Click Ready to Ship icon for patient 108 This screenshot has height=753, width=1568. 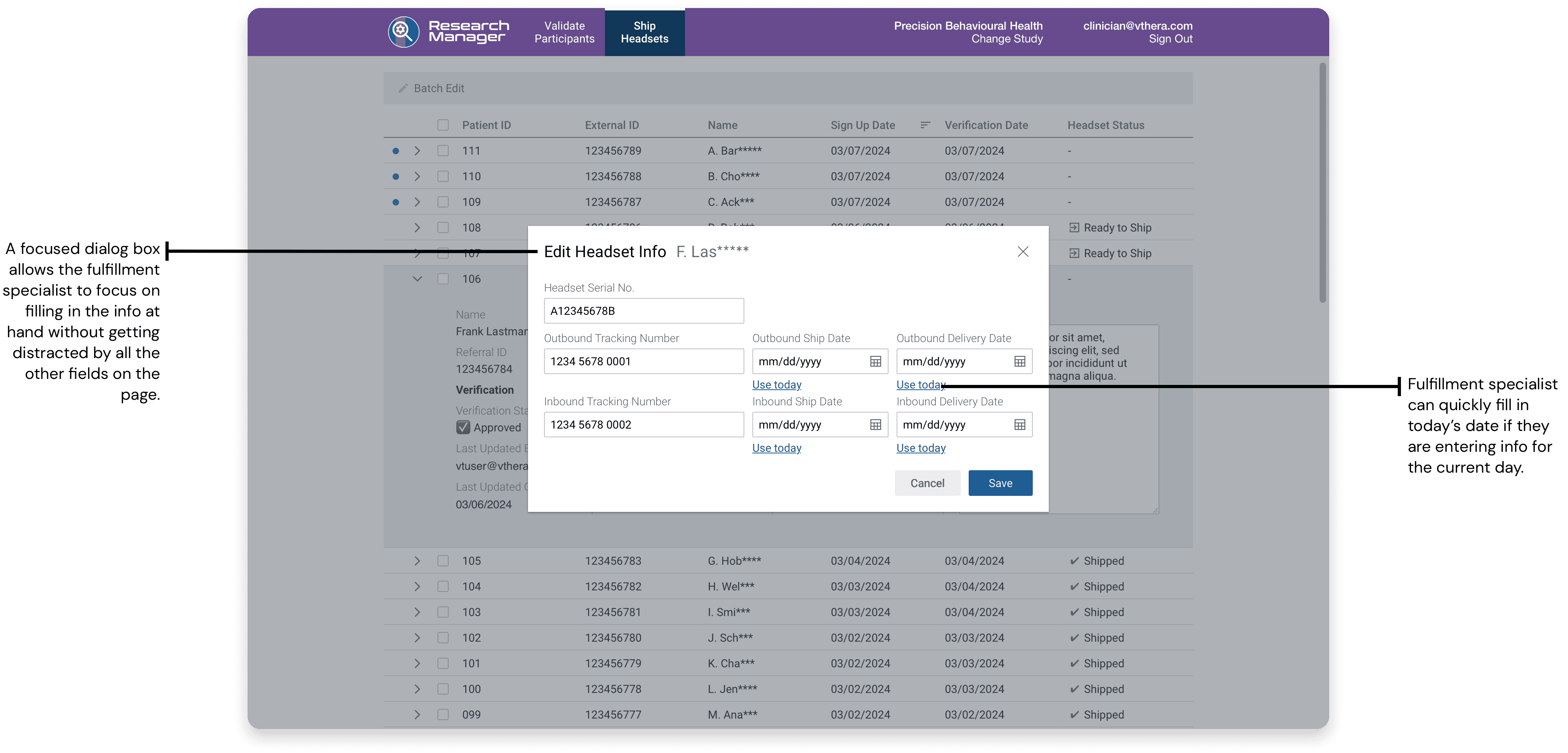[1074, 228]
